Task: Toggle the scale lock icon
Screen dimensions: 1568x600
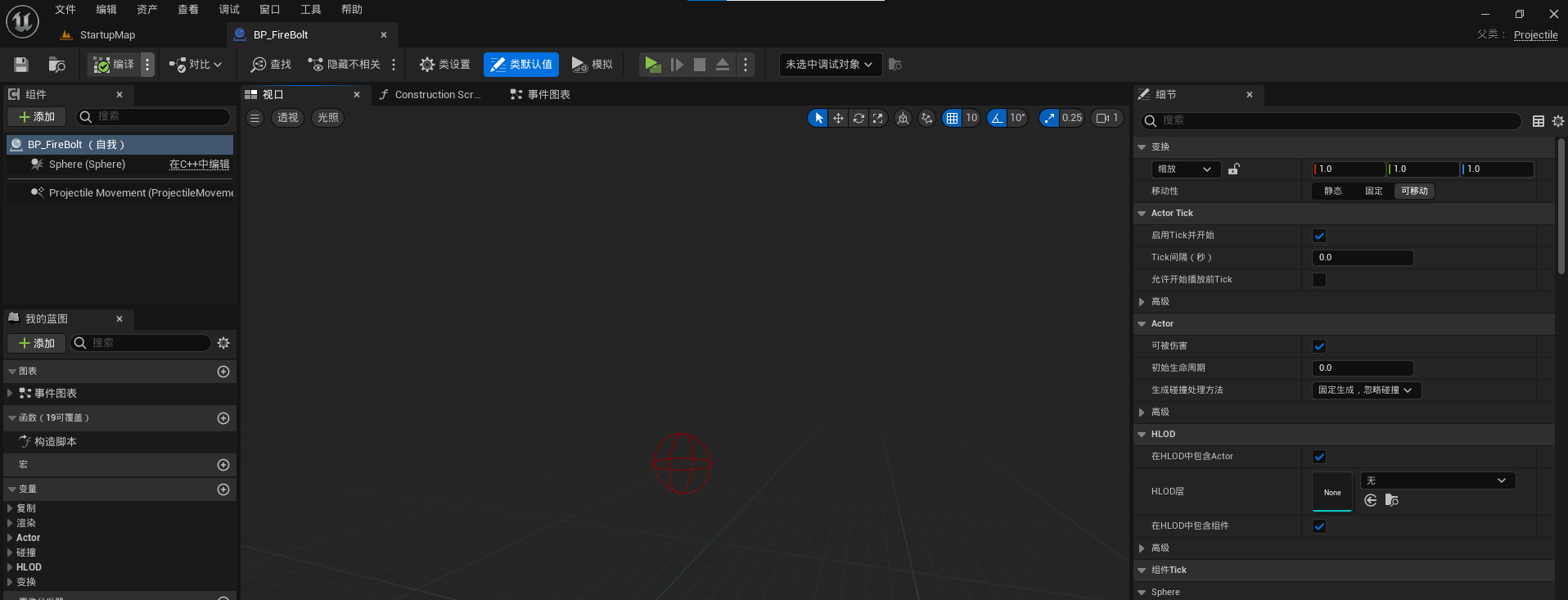Action: (x=1234, y=169)
